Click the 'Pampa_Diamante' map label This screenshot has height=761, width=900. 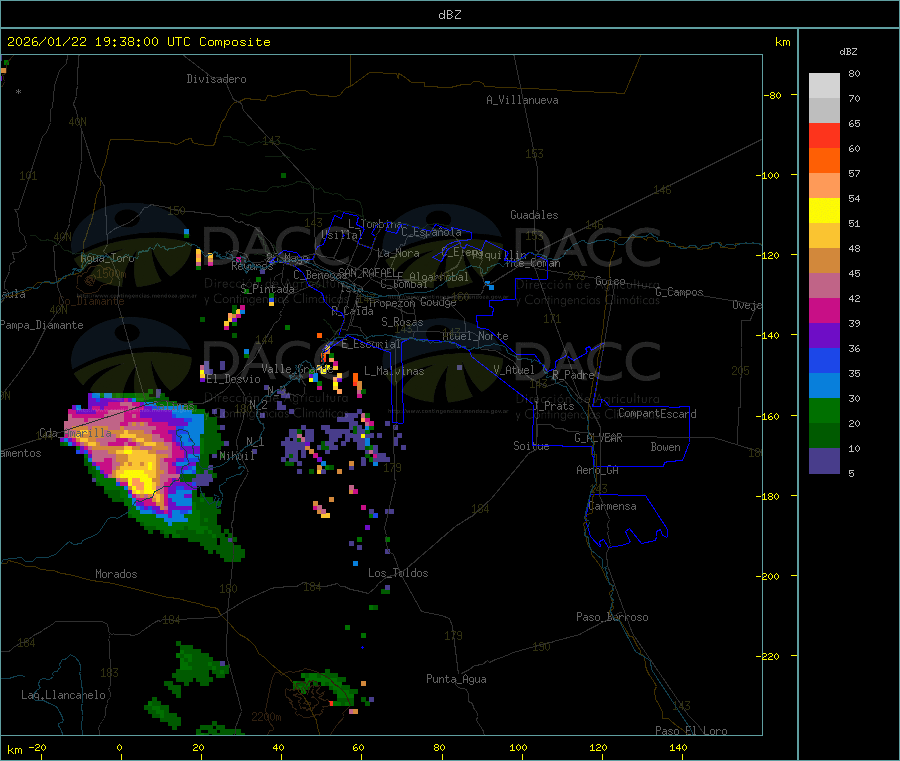pyautogui.click(x=41, y=325)
